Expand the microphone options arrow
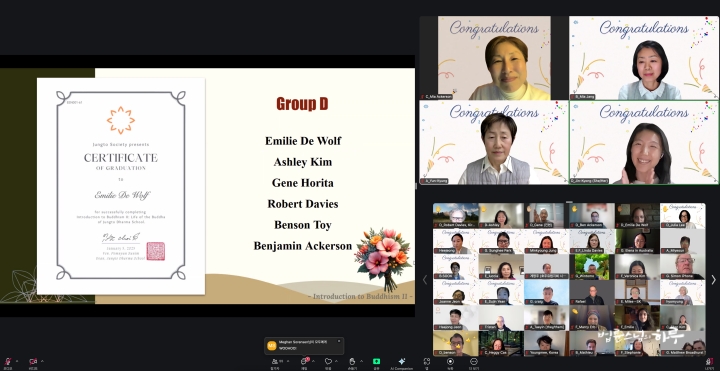 (17, 361)
